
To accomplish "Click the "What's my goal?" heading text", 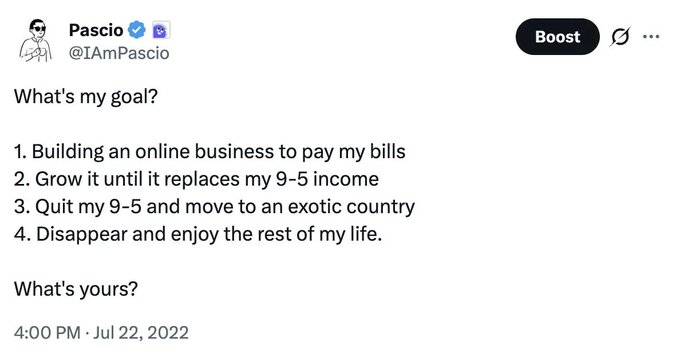I will 86,96.
